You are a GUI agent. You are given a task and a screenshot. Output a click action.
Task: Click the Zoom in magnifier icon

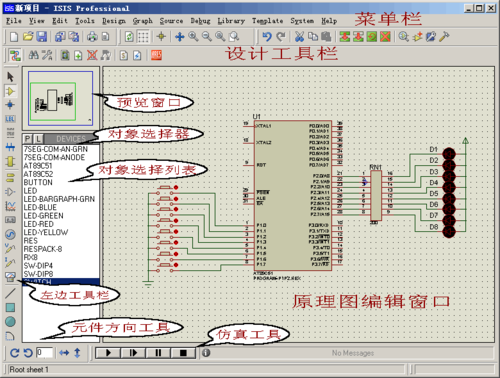click(193, 36)
